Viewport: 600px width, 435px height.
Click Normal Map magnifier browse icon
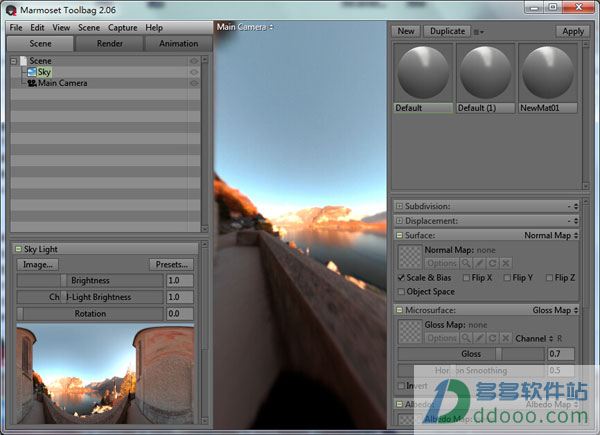(466, 263)
